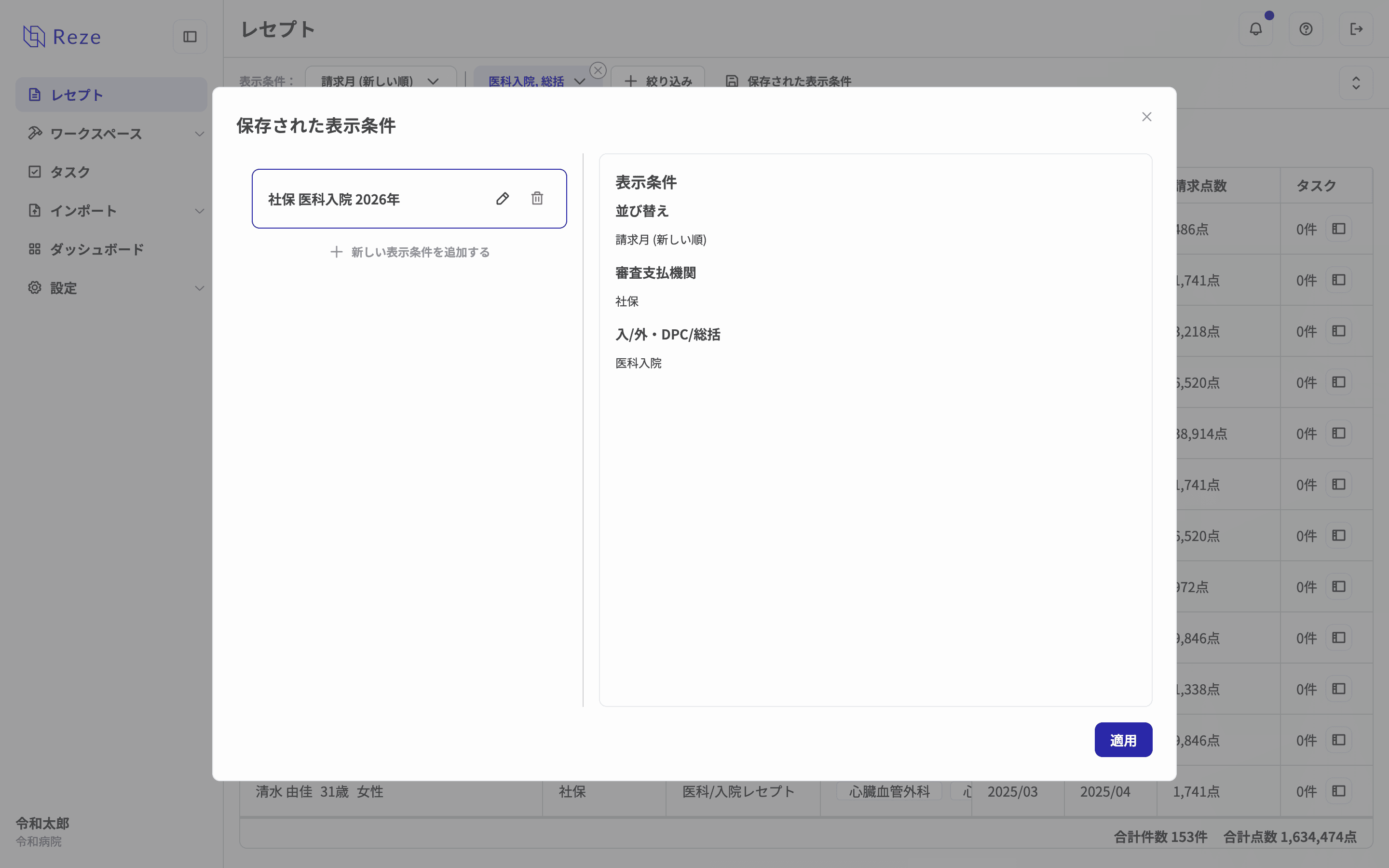Click the logout icon in header
Screen dimensions: 1389x868
[x=1356, y=29]
